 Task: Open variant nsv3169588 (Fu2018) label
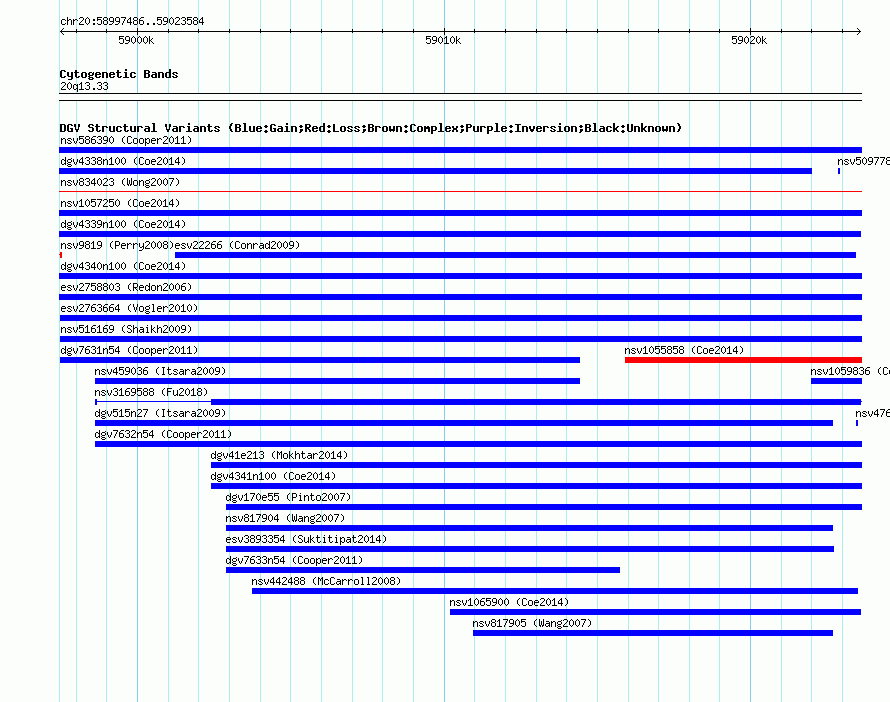(x=151, y=392)
